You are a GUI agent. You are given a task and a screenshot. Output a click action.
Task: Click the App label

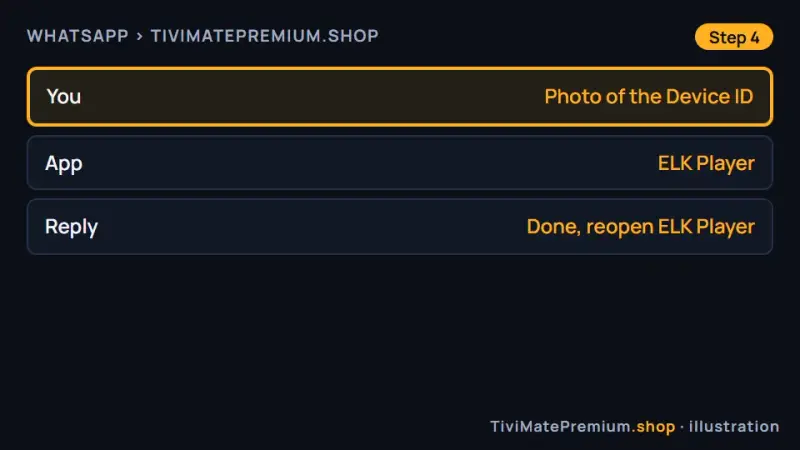point(64,164)
